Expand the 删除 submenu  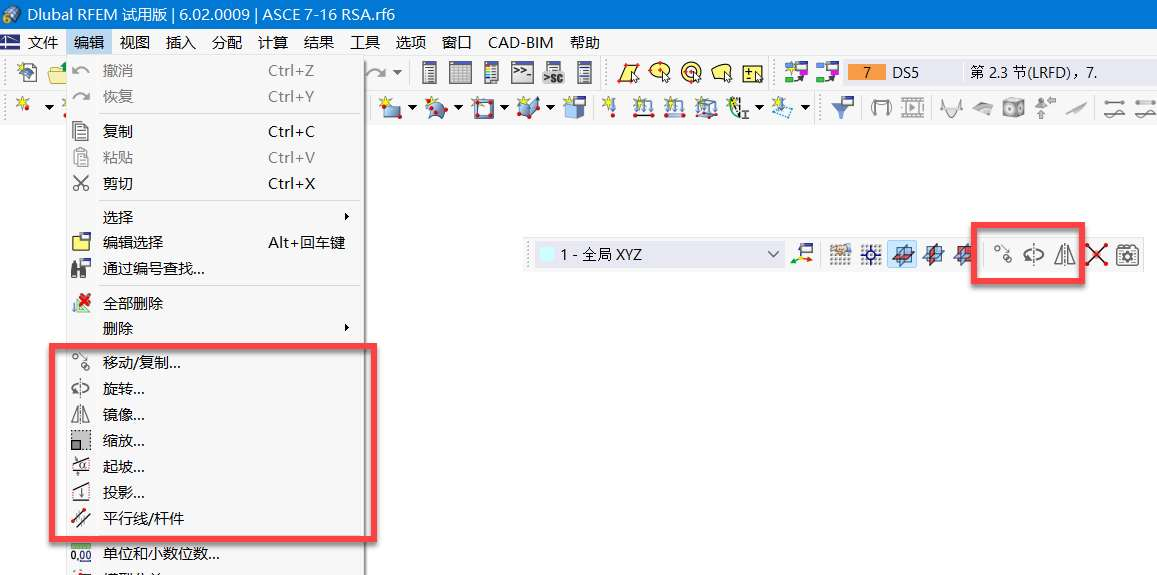coord(347,328)
